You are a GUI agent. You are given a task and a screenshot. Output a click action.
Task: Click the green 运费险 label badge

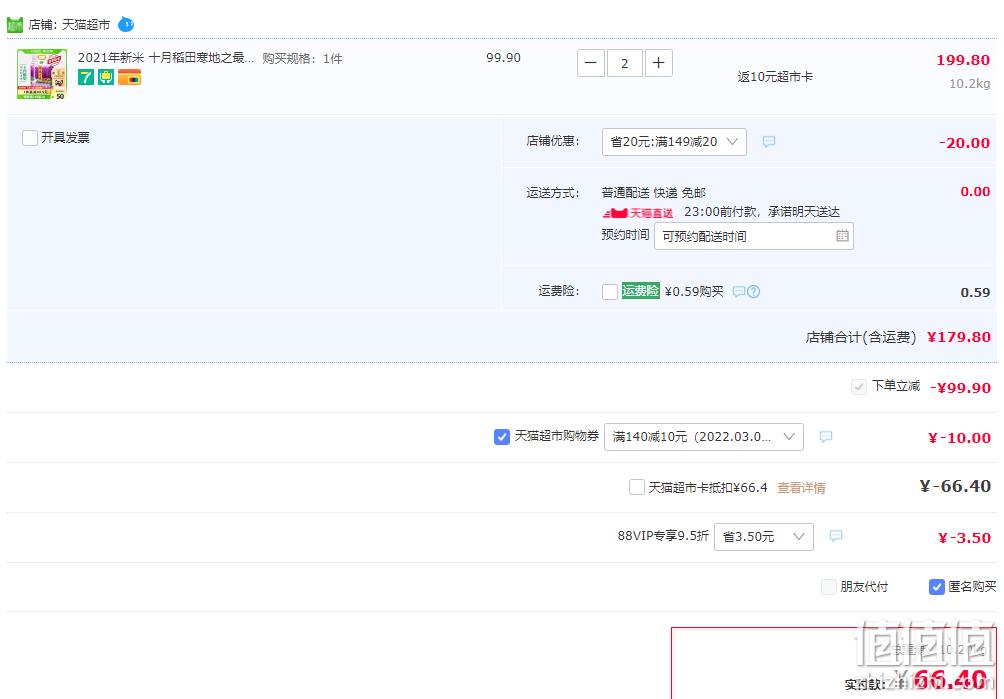tap(640, 291)
